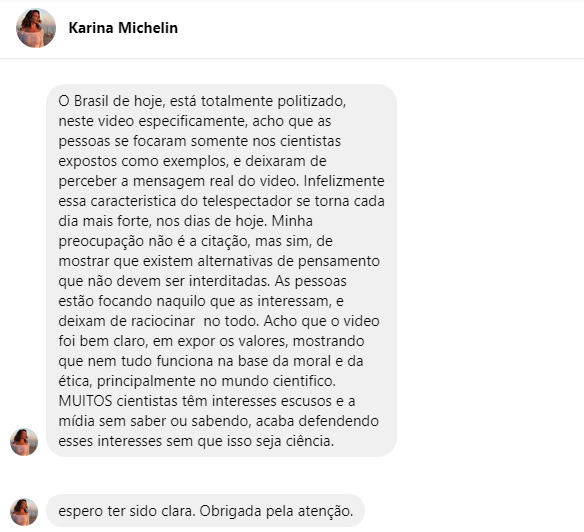This screenshot has height=532, width=584.
Task: Click the text 'Obrigada pela atenção.'
Action: (276, 511)
